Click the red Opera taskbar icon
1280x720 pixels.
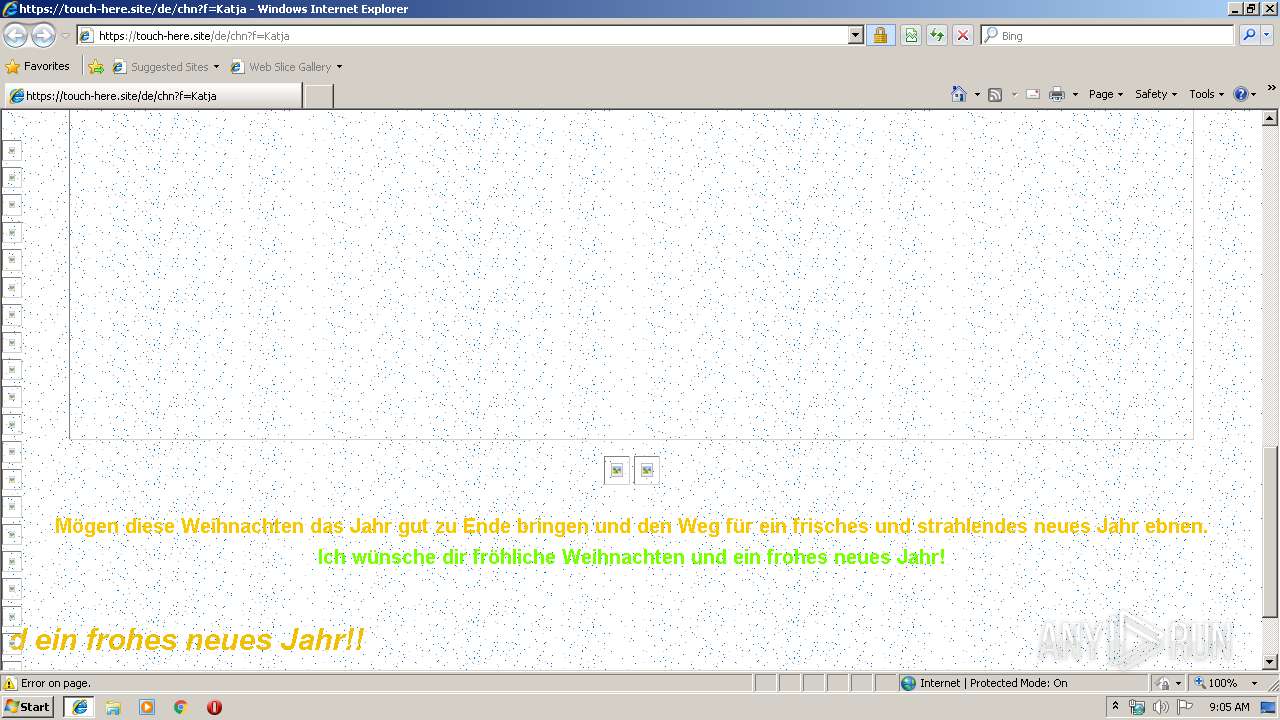click(214, 707)
